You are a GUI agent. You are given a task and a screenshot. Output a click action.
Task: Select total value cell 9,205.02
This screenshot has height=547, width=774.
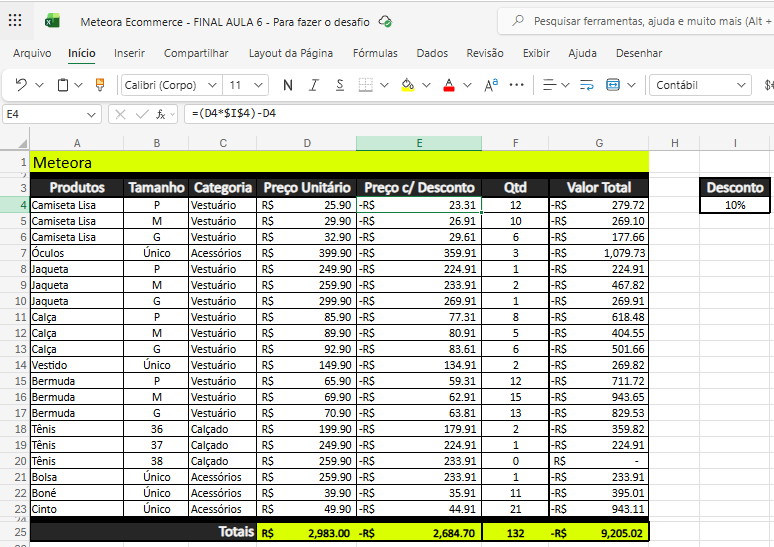pos(599,533)
